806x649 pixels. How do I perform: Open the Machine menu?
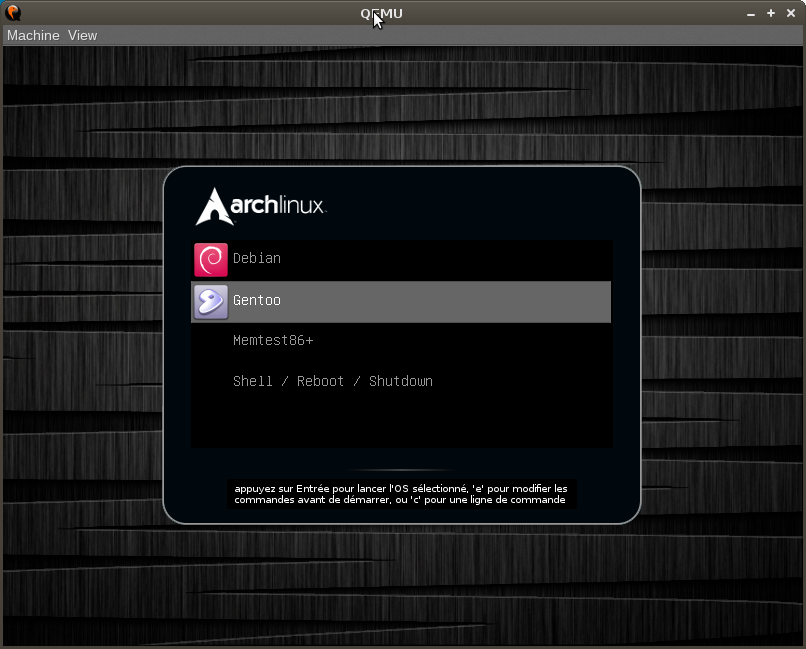pos(33,35)
